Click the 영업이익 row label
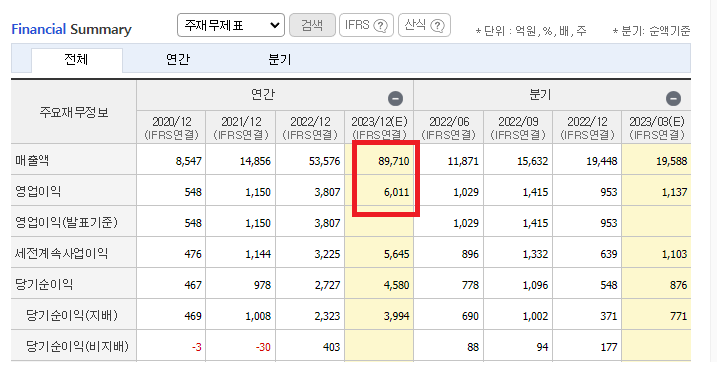Image resolution: width=719 pixels, height=377 pixels. click(38, 191)
